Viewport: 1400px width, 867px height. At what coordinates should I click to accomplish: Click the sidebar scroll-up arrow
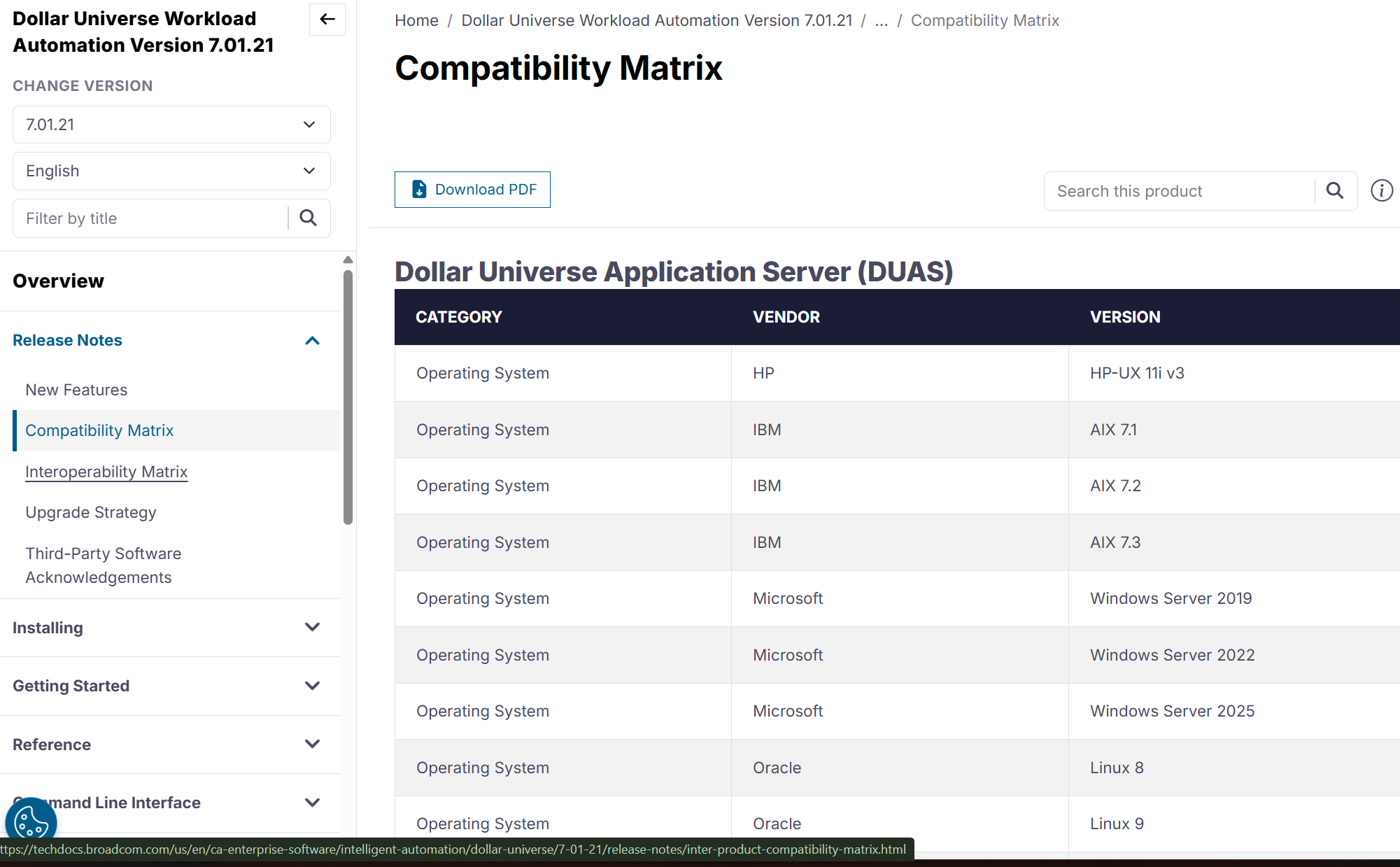[348, 260]
